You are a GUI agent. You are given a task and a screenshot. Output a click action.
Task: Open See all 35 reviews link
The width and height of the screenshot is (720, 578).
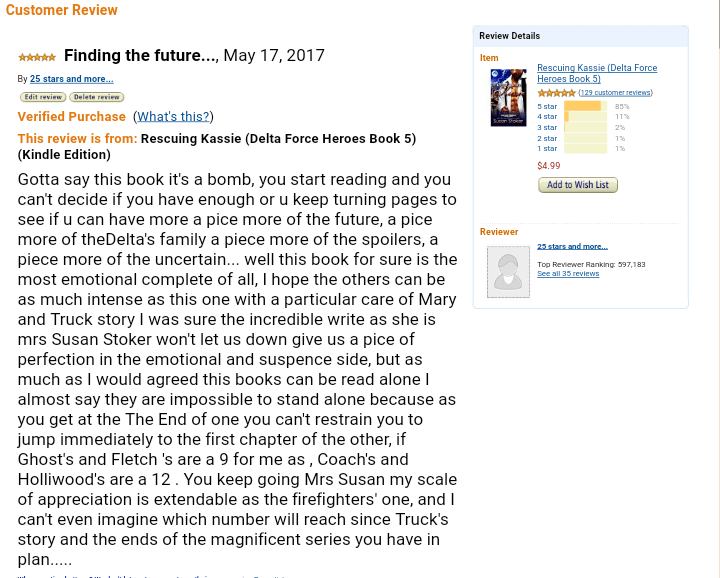pos(568,274)
